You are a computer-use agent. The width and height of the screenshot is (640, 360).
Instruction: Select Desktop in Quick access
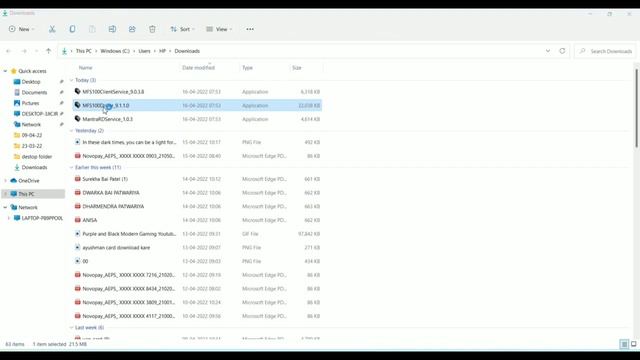pos(31,82)
